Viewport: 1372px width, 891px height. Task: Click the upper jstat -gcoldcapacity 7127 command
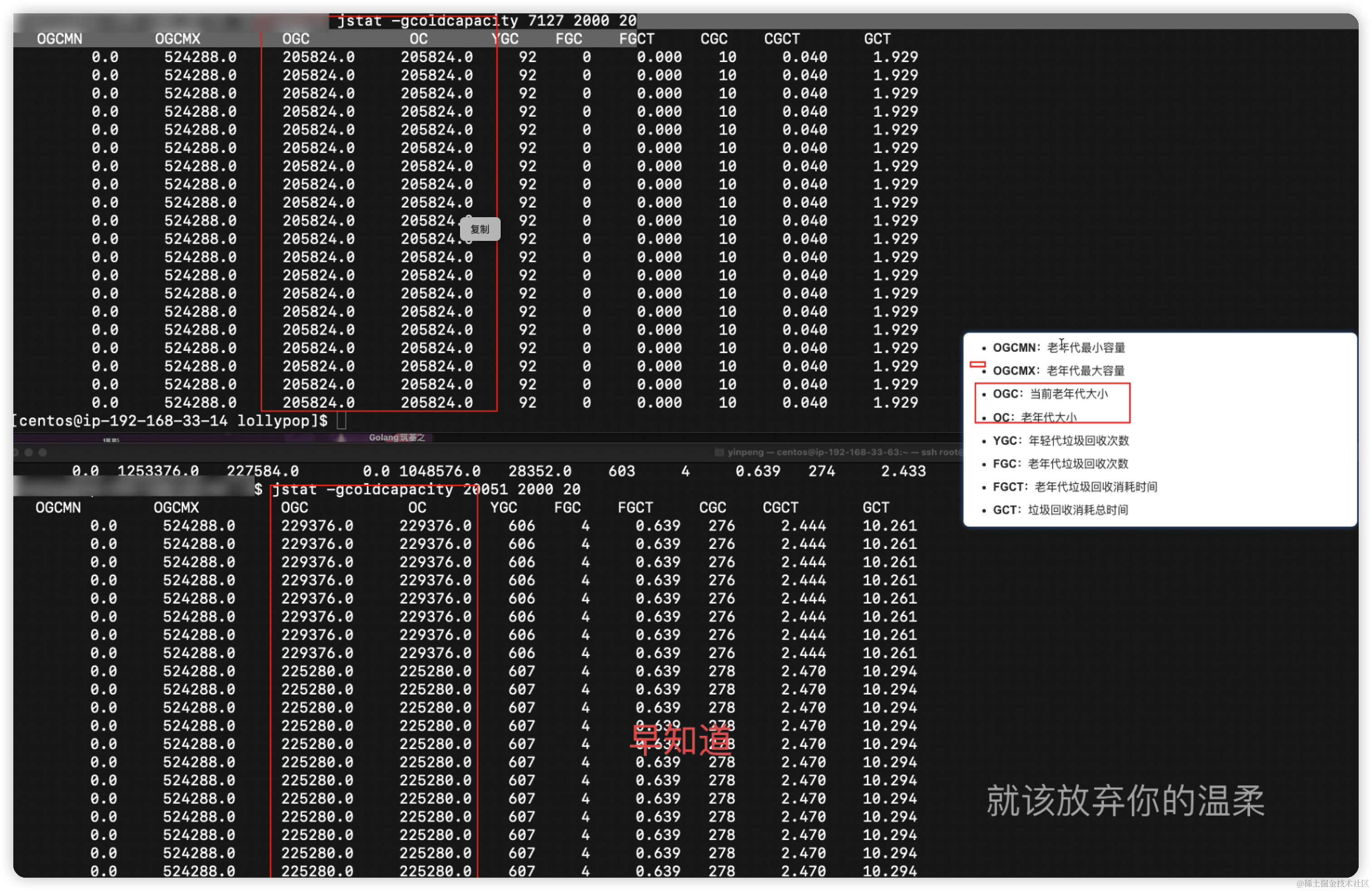tap(486, 21)
